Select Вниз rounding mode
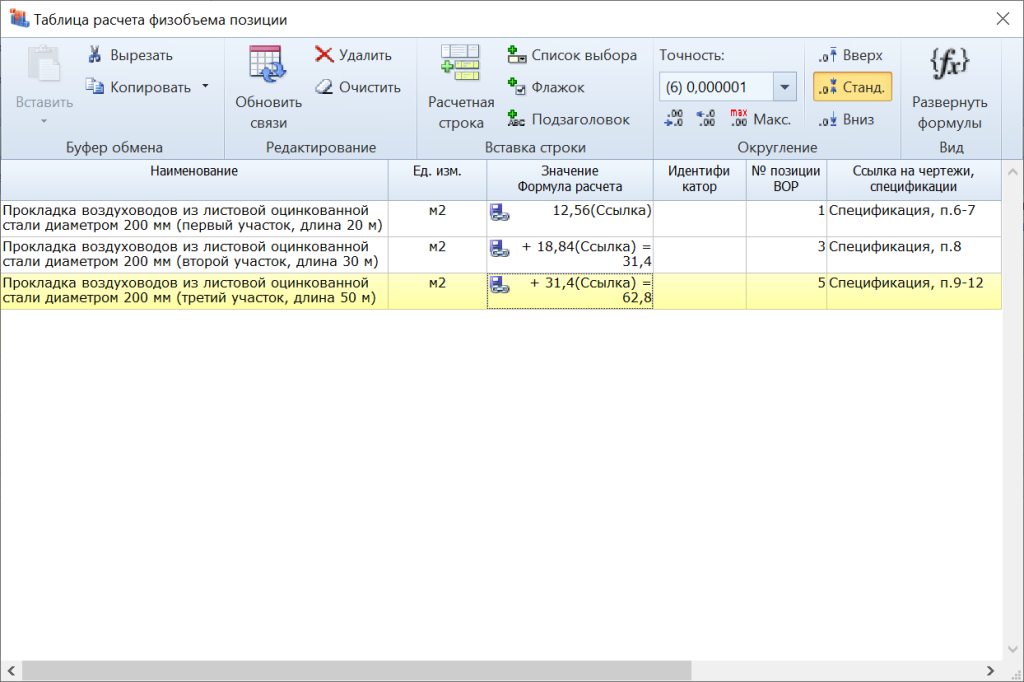The height and width of the screenshot is (682, 1024). coord(847,119)
